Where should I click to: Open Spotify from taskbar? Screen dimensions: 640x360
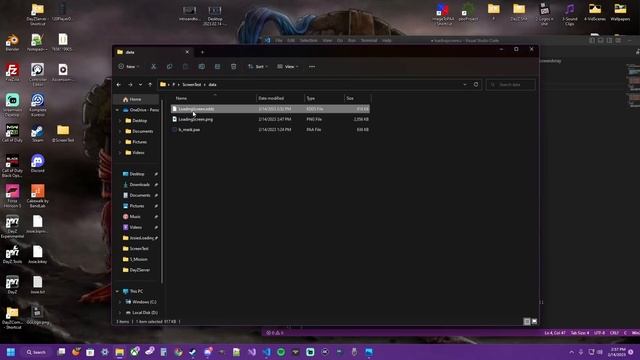[281, 352]
